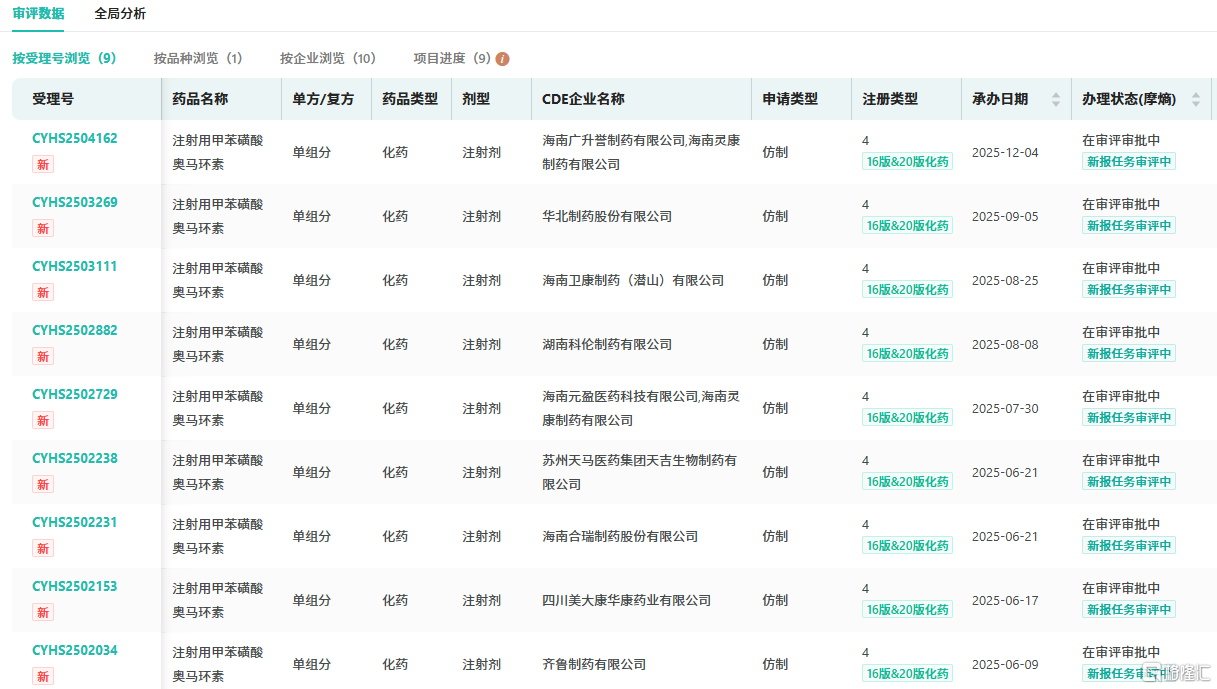This screenshot has width=1217, height=689.
Task: Open acceptance number CYHS2504162
Action: click(x=75, y=139)
